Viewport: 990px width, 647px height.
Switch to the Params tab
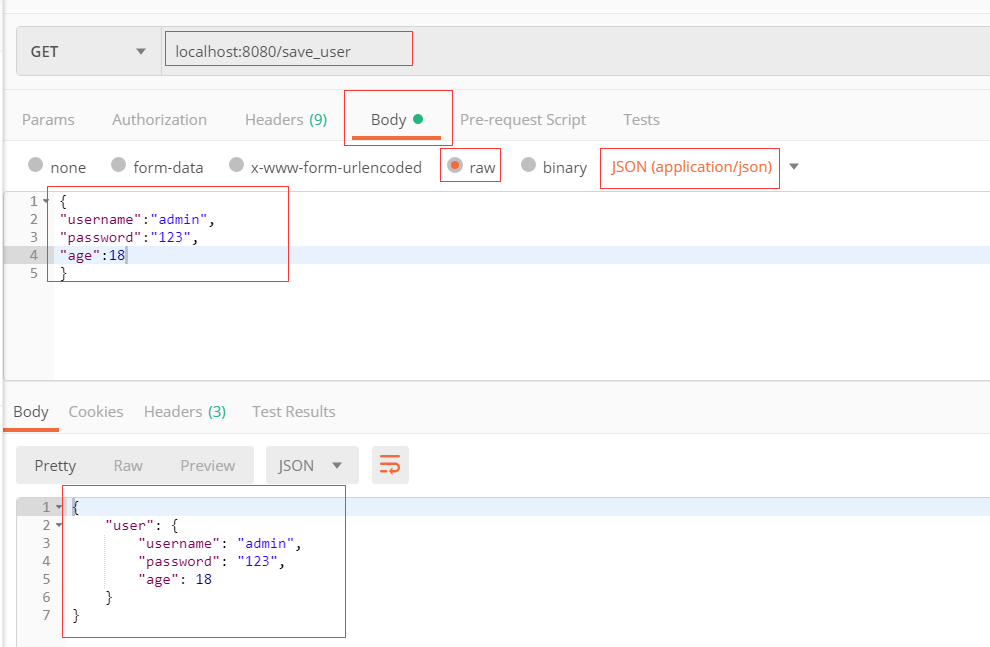tap(48, 119)
